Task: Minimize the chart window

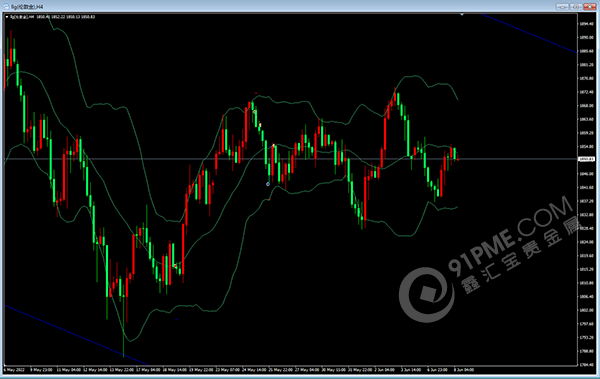Action: (562, 7)
